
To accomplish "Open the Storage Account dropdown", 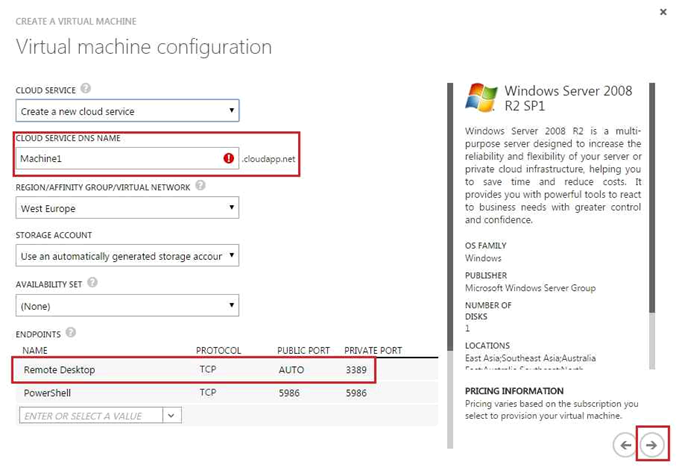I will 127,256.
